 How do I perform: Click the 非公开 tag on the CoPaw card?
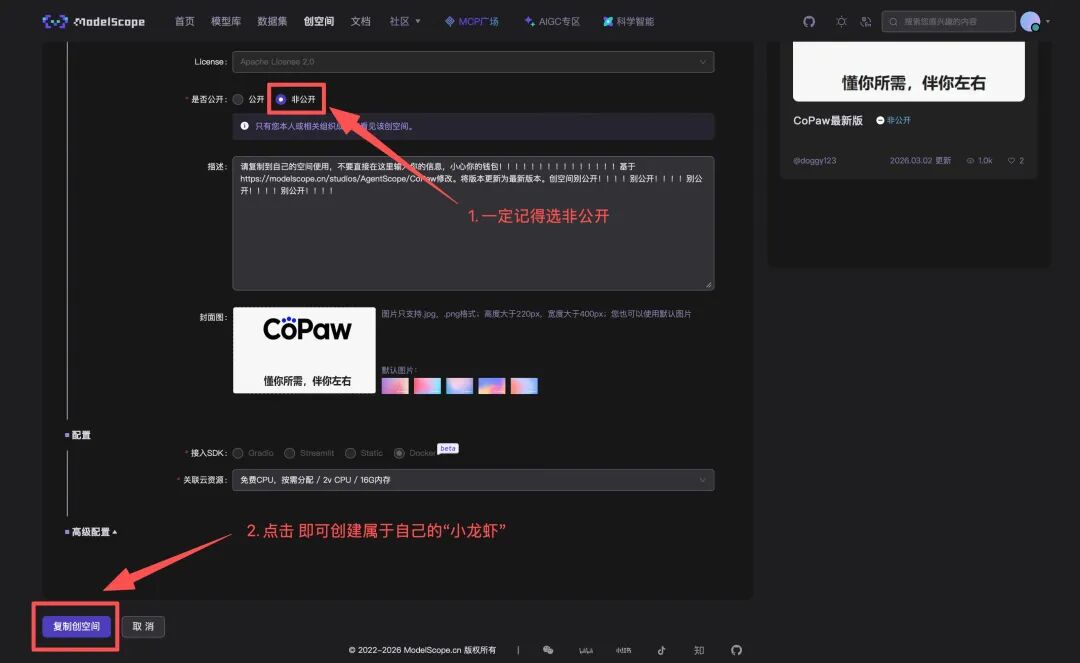[x=893, y=120]
